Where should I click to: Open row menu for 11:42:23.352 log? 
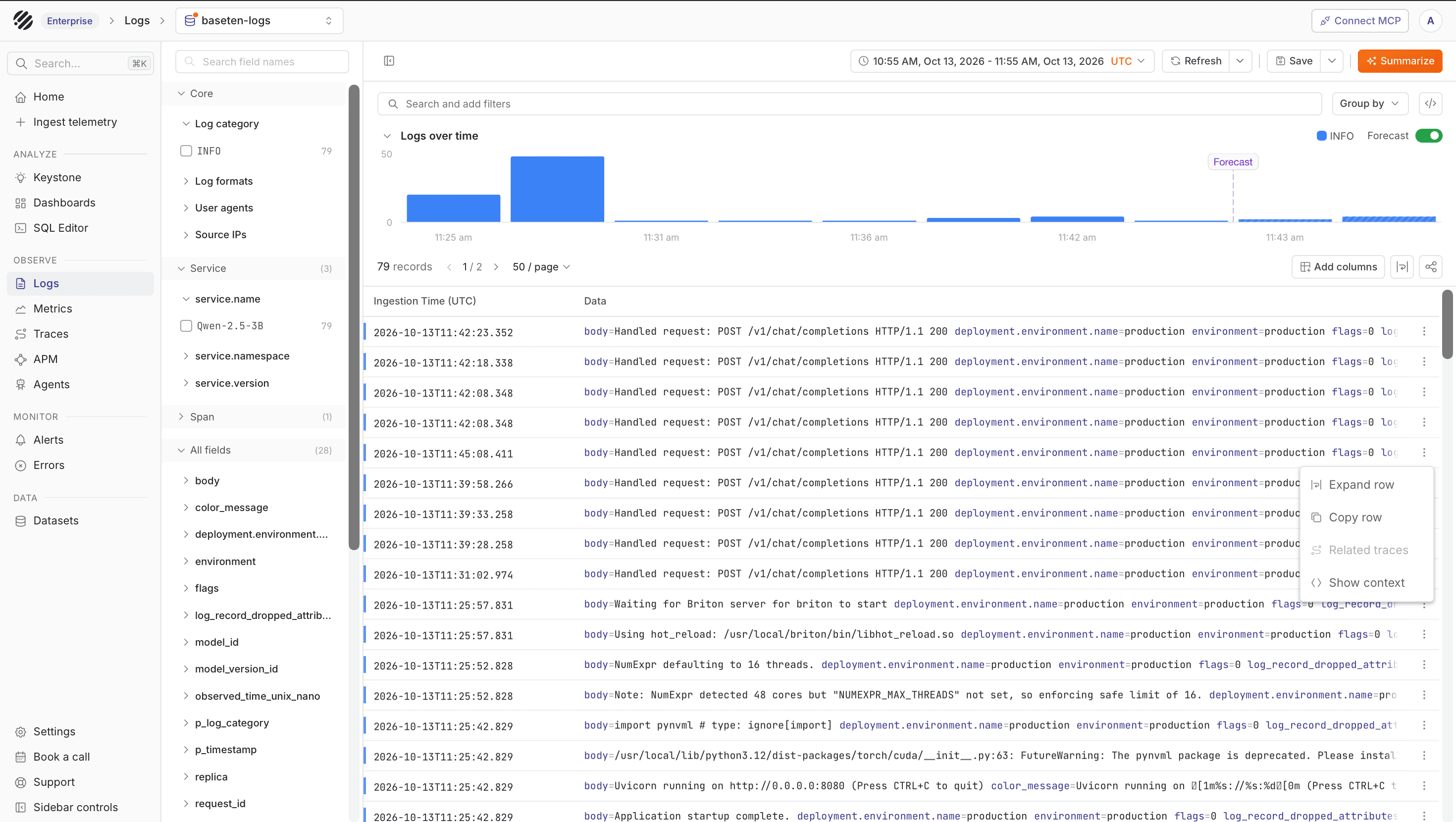click(x=1424, y=331)
